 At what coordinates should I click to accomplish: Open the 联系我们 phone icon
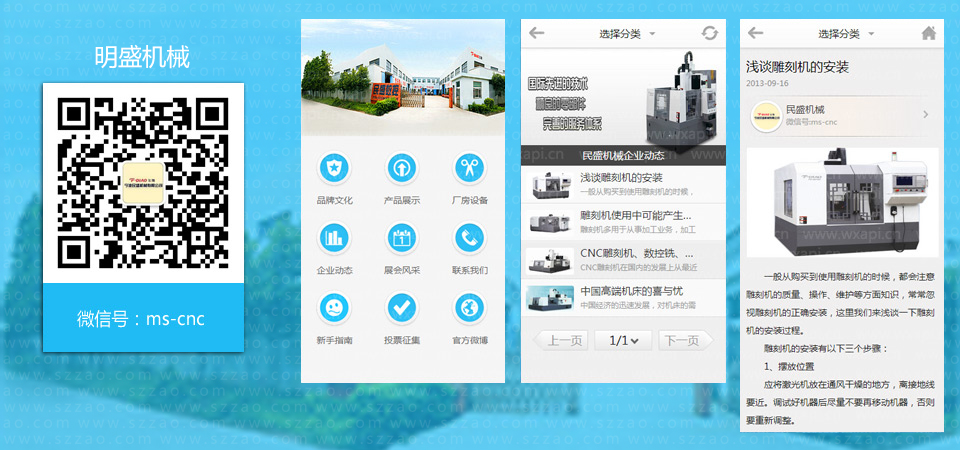click(470, 238)
